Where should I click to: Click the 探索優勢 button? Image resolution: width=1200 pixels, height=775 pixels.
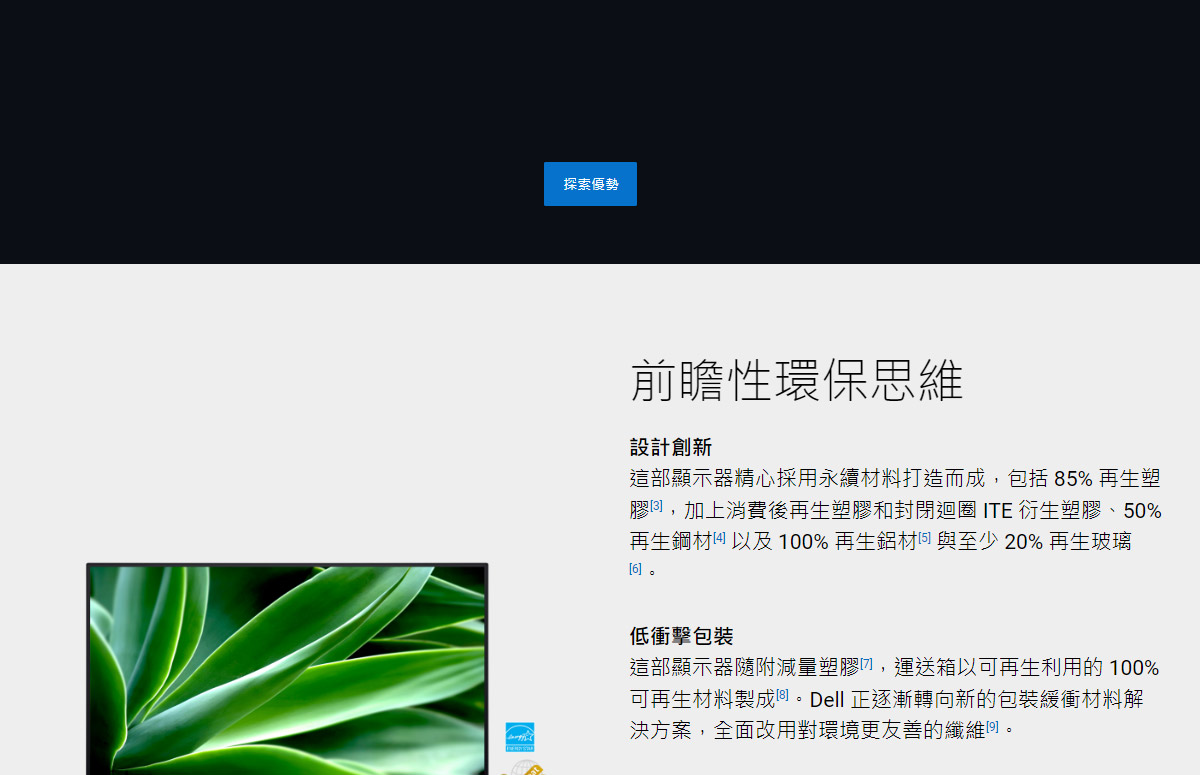pyautogui.click(x=590, y=184)
